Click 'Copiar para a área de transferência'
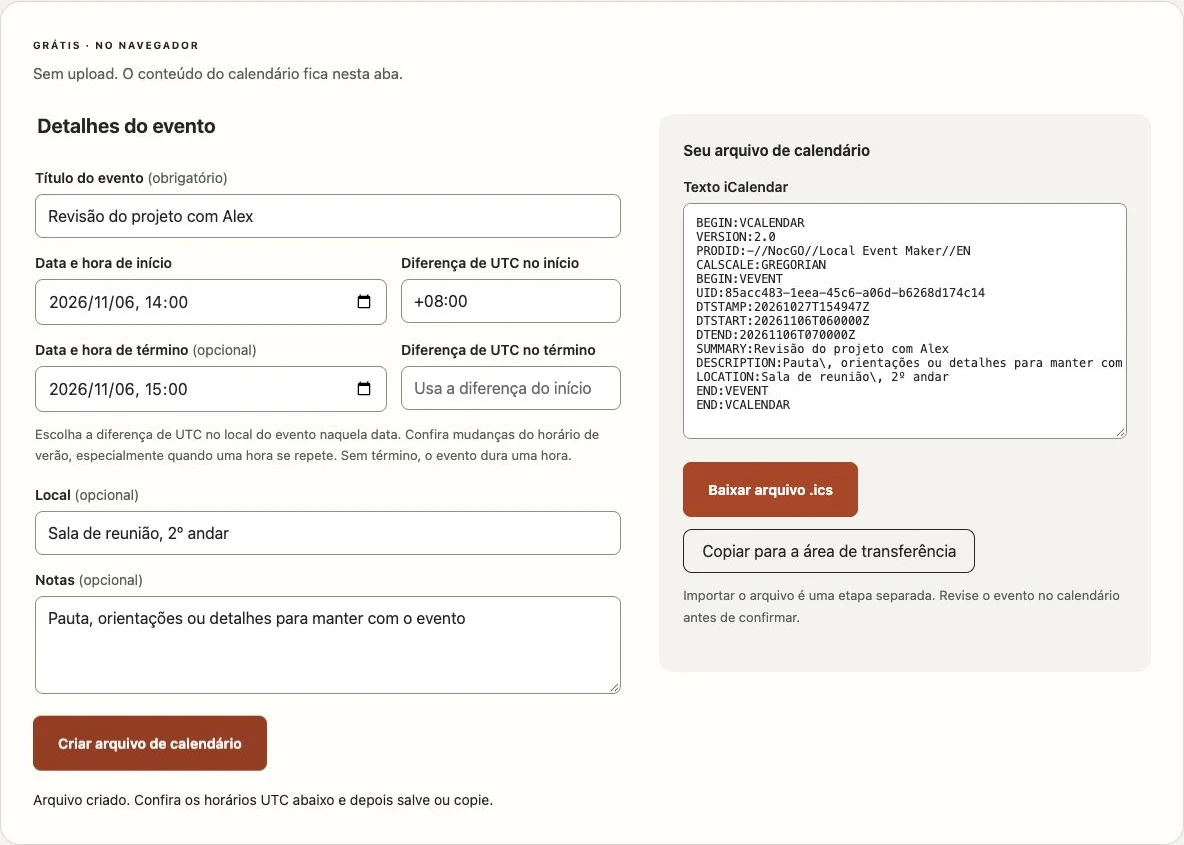Image resolution: width=1184 pixels, height=845 pixels. click(829, 551)
